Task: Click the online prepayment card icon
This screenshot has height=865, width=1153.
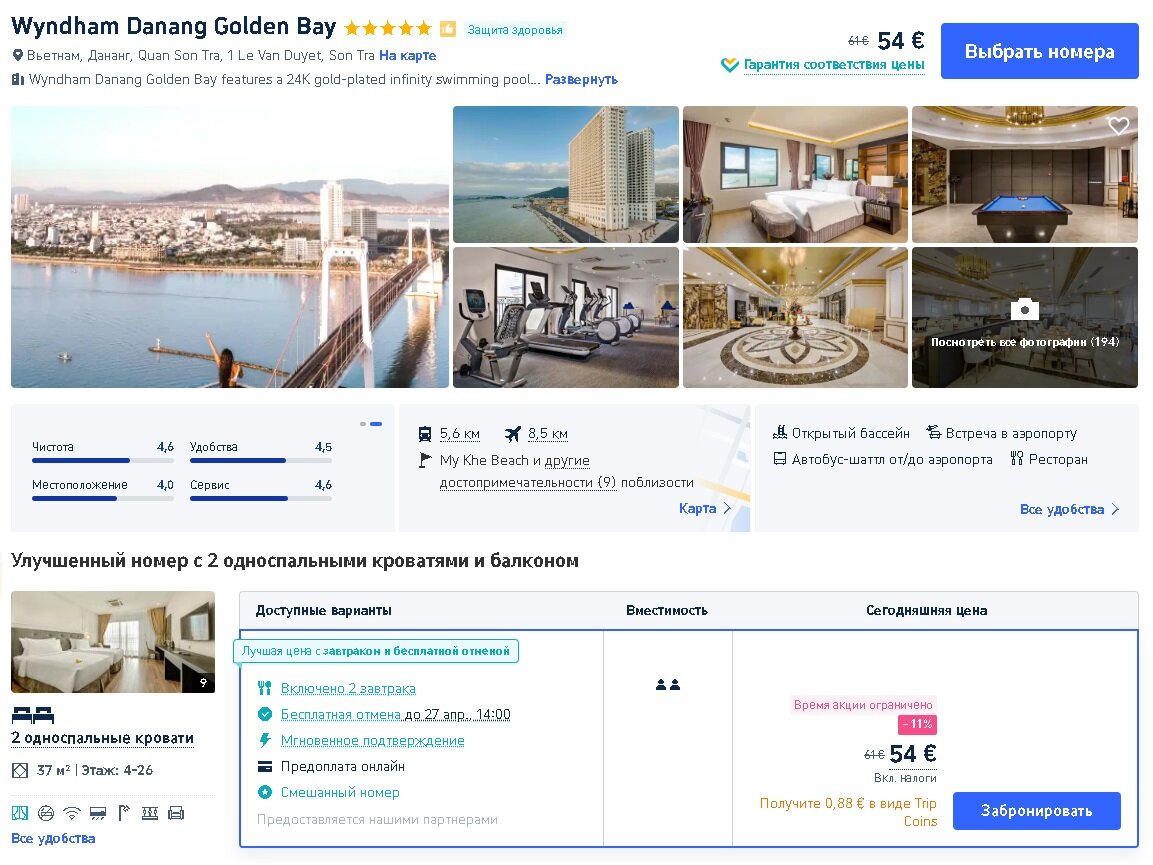Action: [x=265, y=766]
